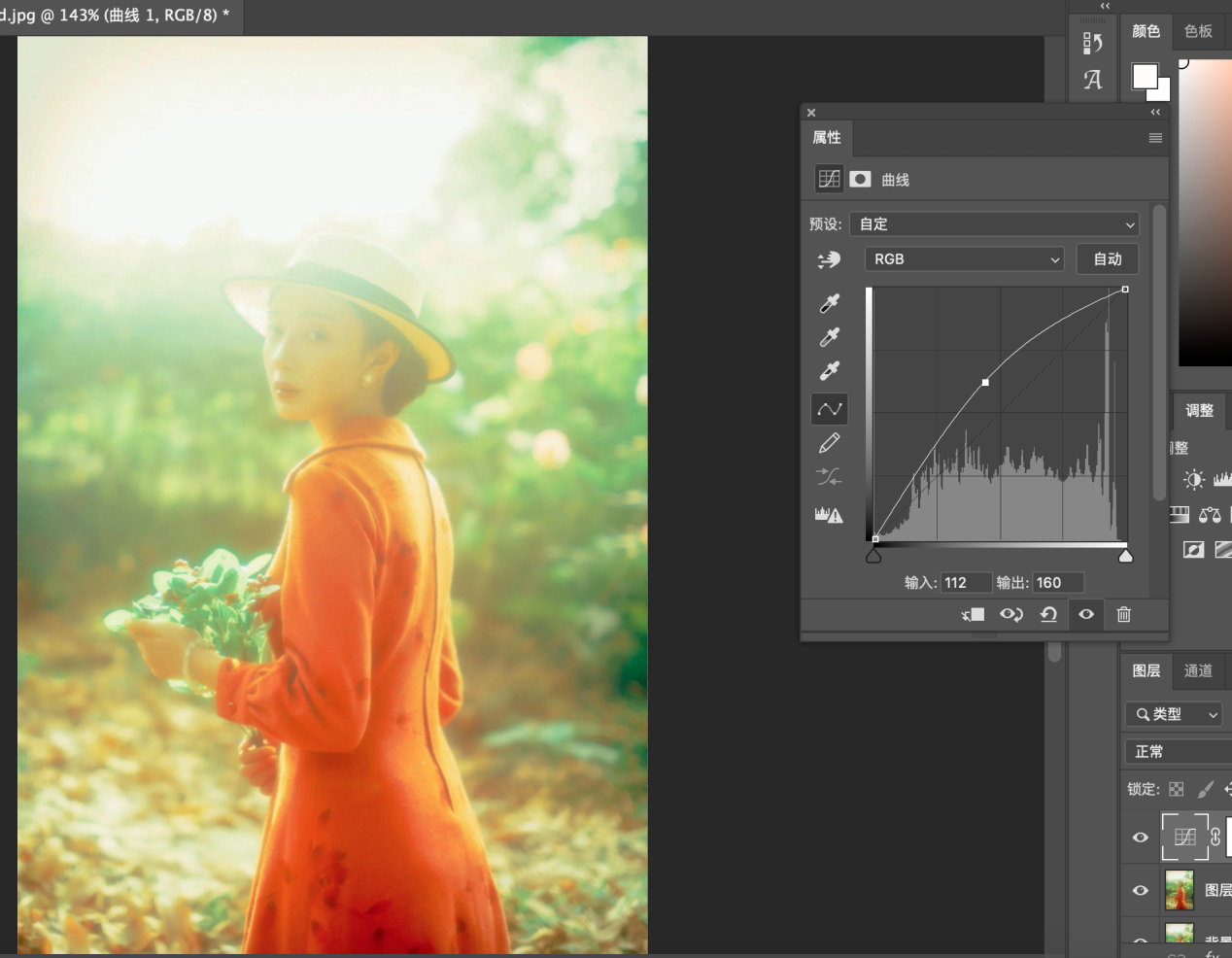Image resolution: width=1232 pixels, height=958 pixels.
Task: Switch to the 图层 Layers tab
Action: pyautogui.click(x=1146, y=670)
